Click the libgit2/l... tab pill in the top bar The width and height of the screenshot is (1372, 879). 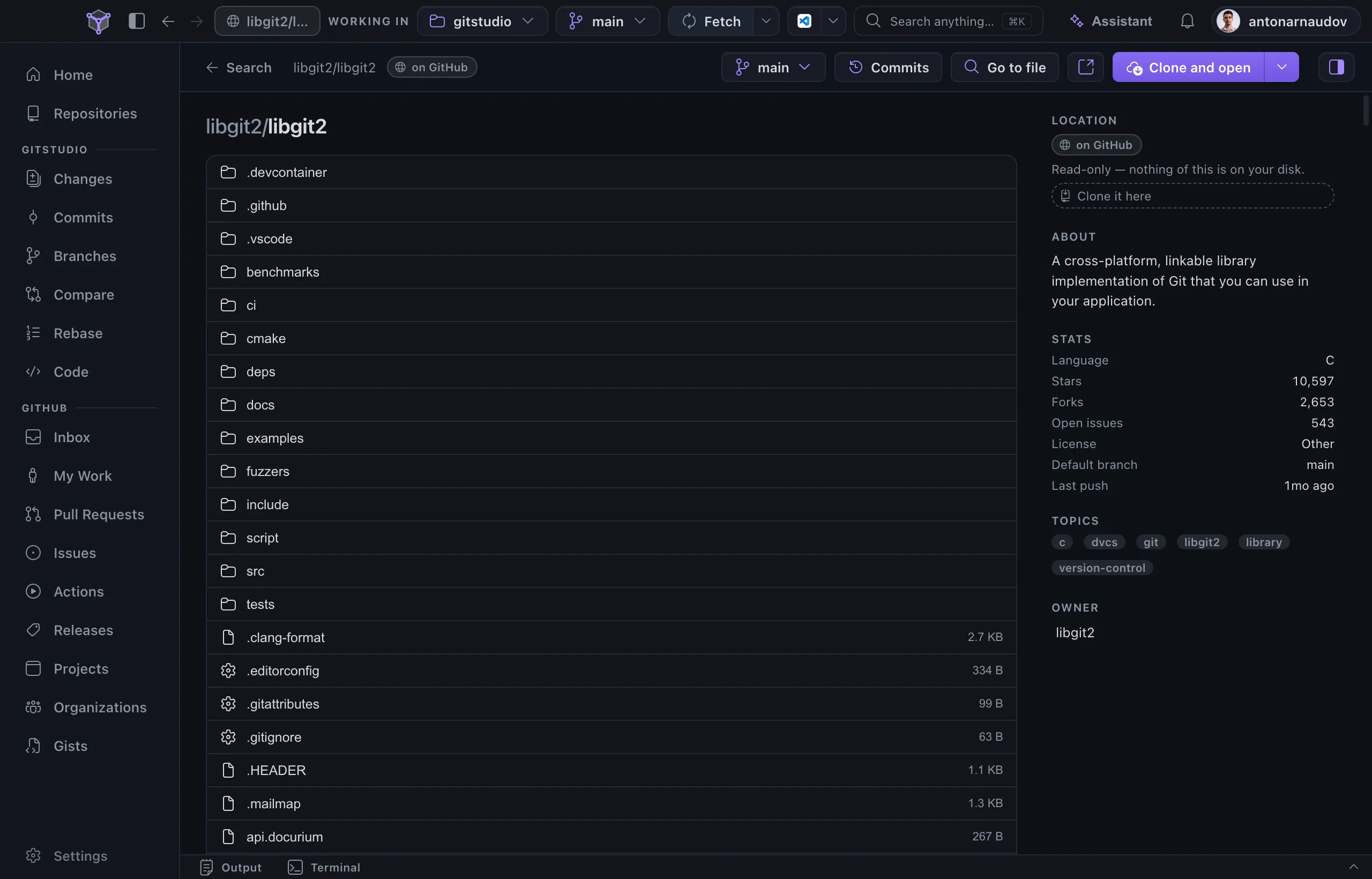[267, 21]
